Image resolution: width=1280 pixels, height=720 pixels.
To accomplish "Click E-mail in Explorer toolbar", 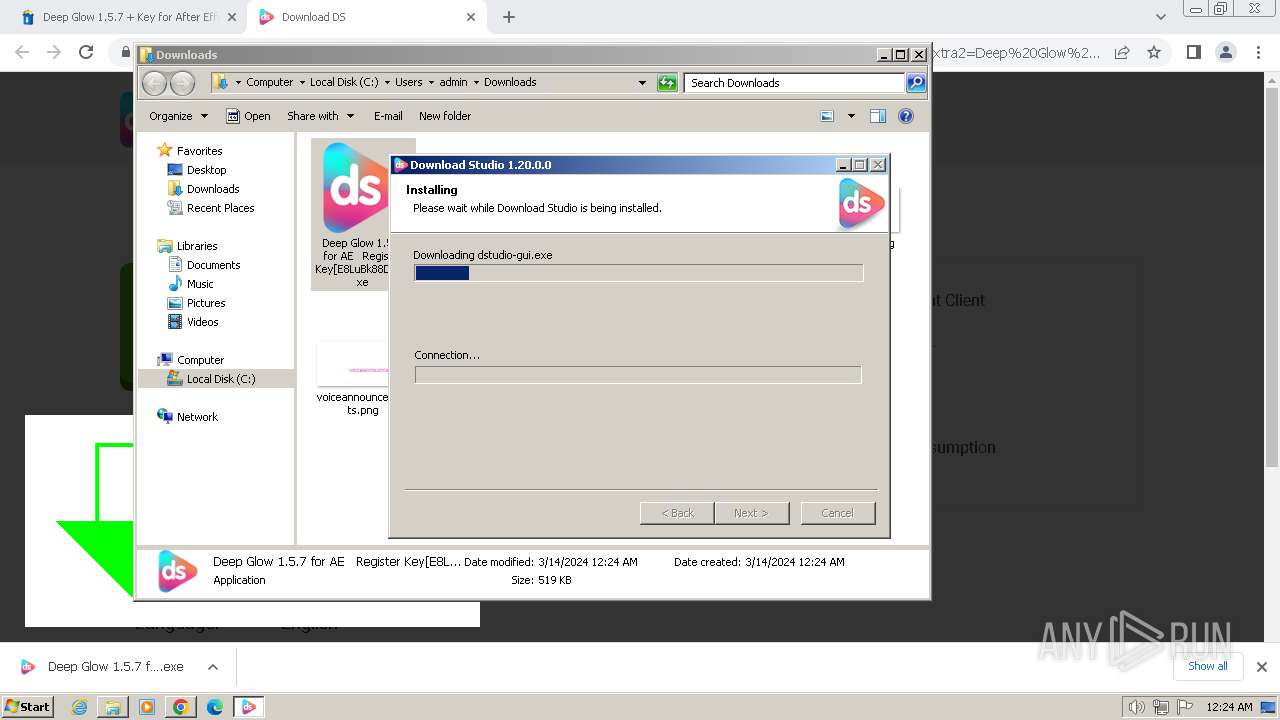I will (x=388, y=116).
